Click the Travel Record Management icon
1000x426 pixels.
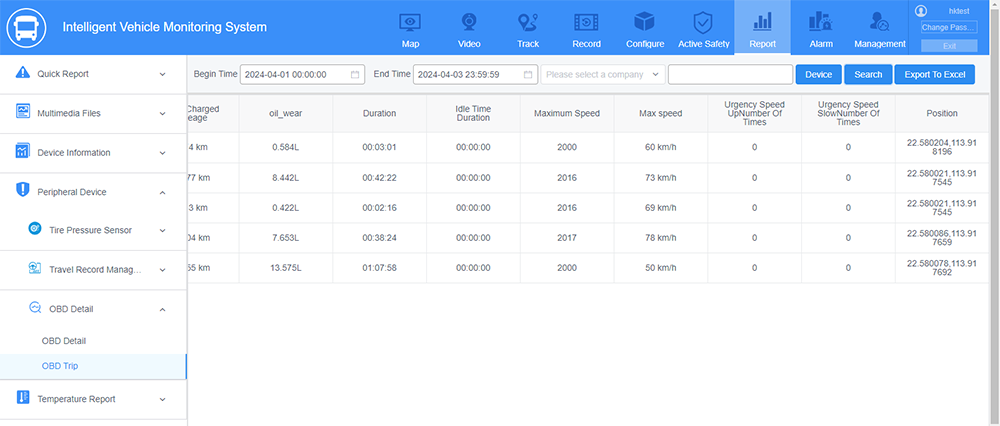coord(35,268)
